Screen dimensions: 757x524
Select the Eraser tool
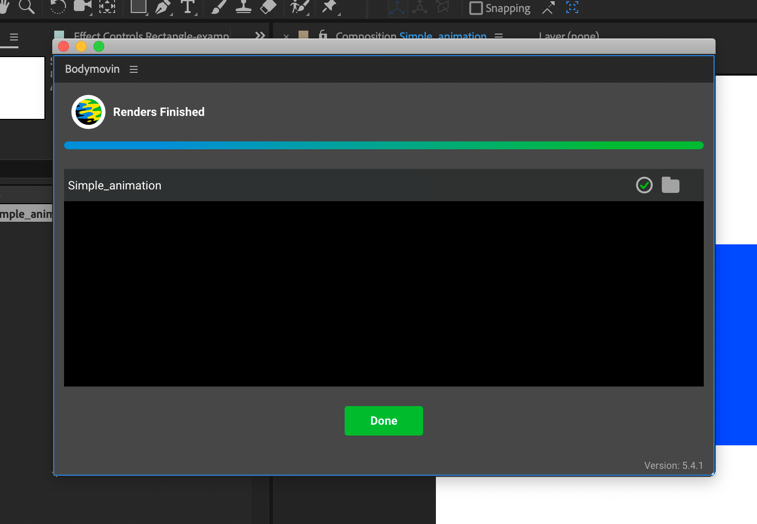click(268, 7)
